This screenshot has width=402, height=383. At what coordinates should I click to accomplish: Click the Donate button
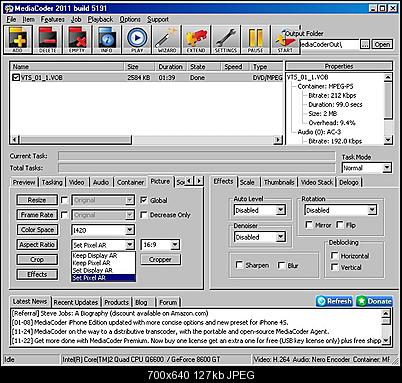[374, 301]
